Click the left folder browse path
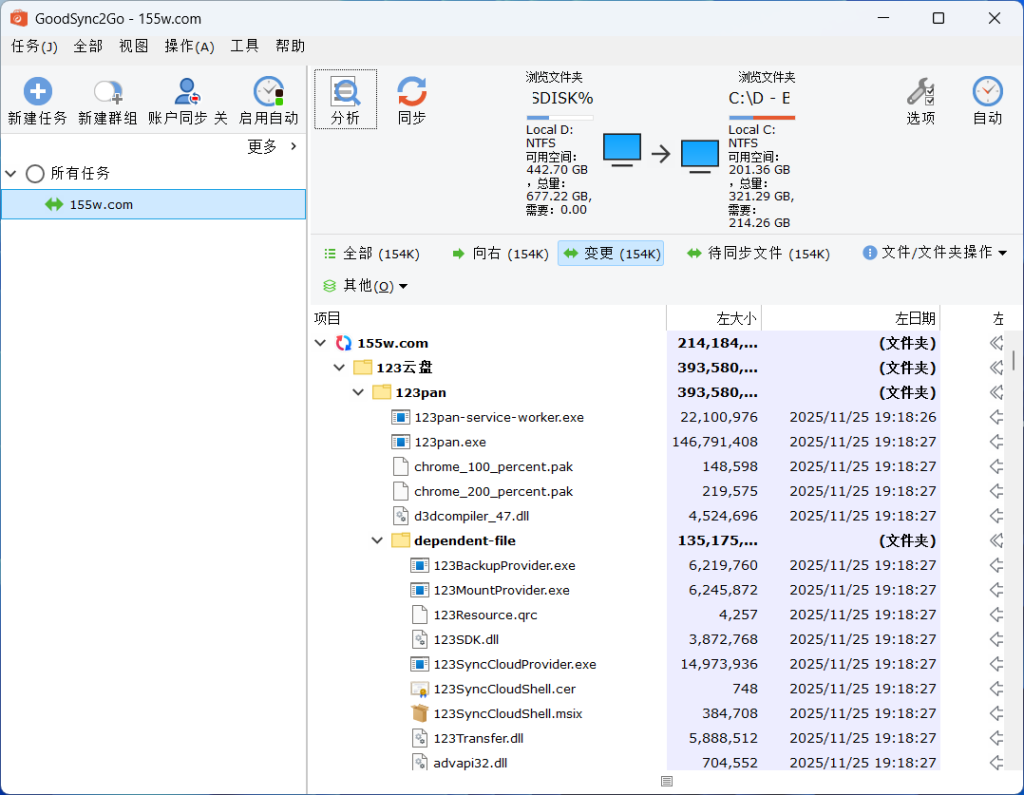Image resolution: width=1024 pixels, height=795 pixels. (x=560, y=98)
